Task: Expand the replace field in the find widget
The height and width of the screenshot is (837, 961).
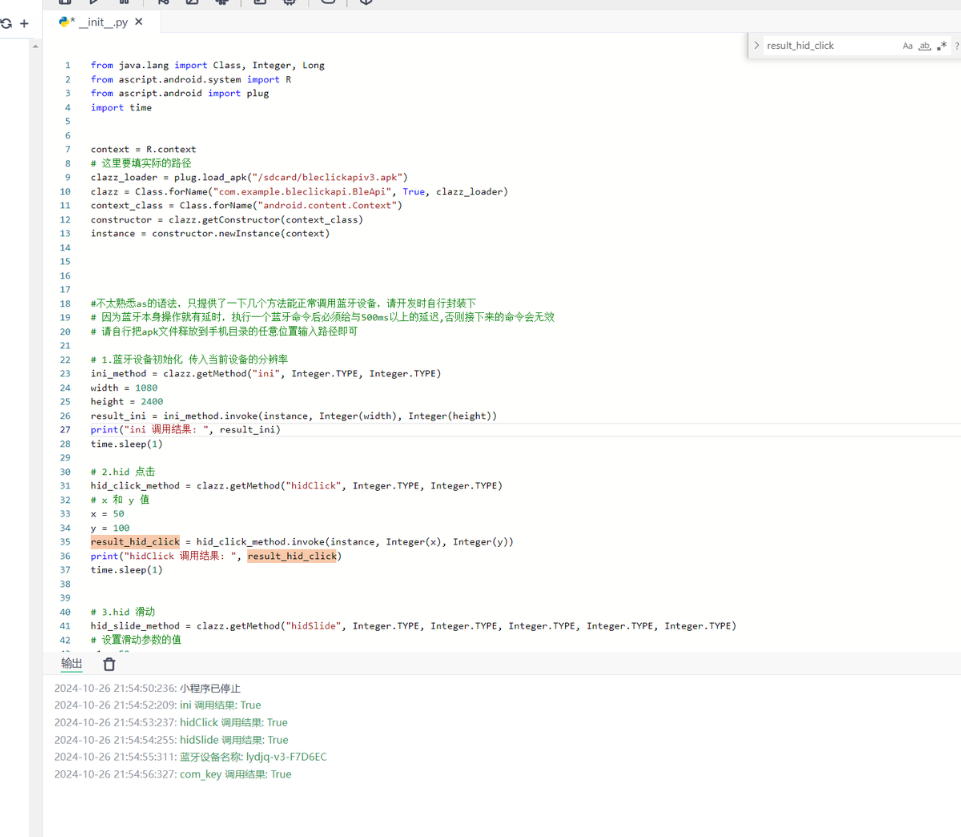Action: point(756,45)
